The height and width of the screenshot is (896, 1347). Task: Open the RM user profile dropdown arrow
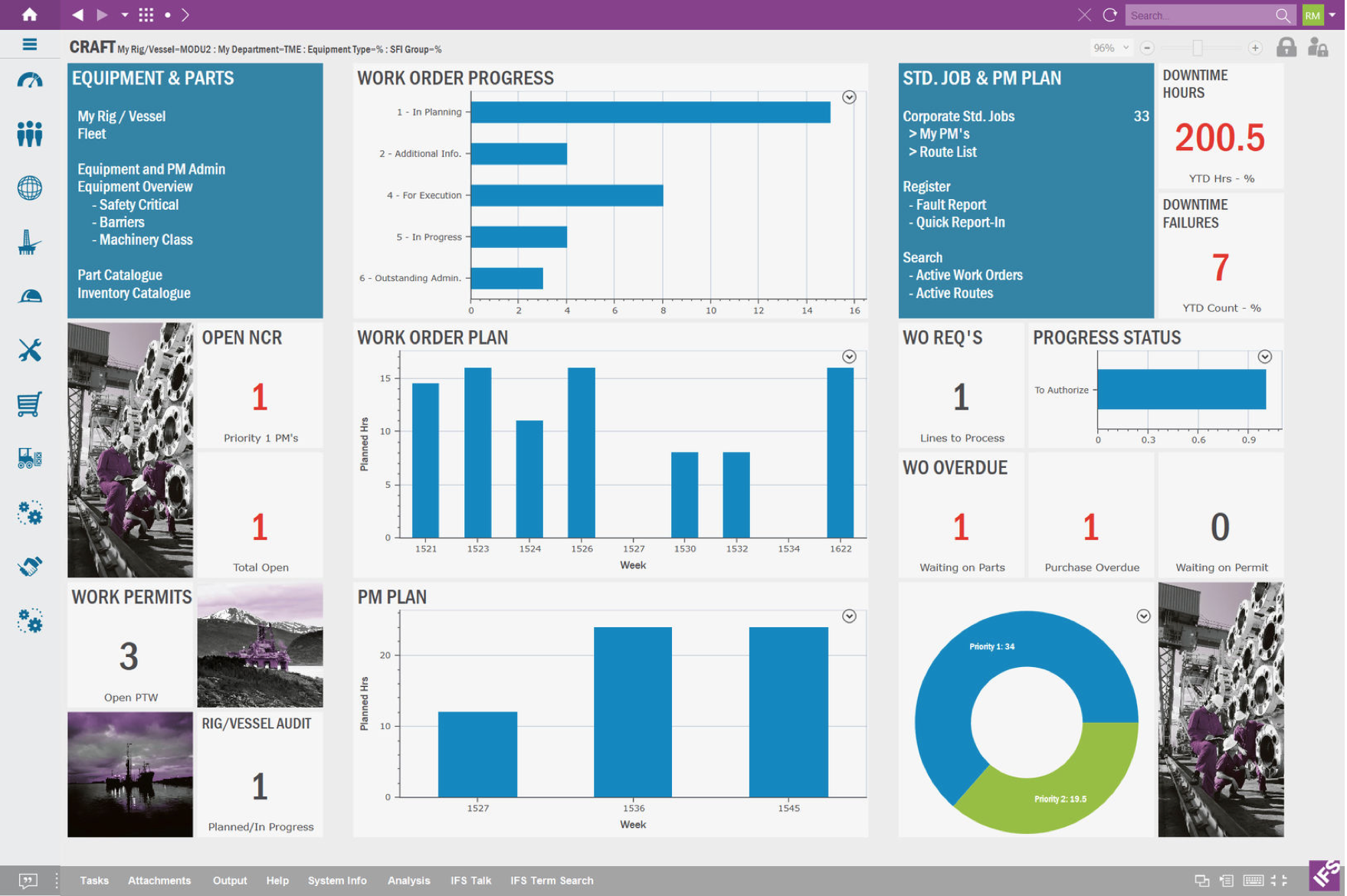(1332, 15)
